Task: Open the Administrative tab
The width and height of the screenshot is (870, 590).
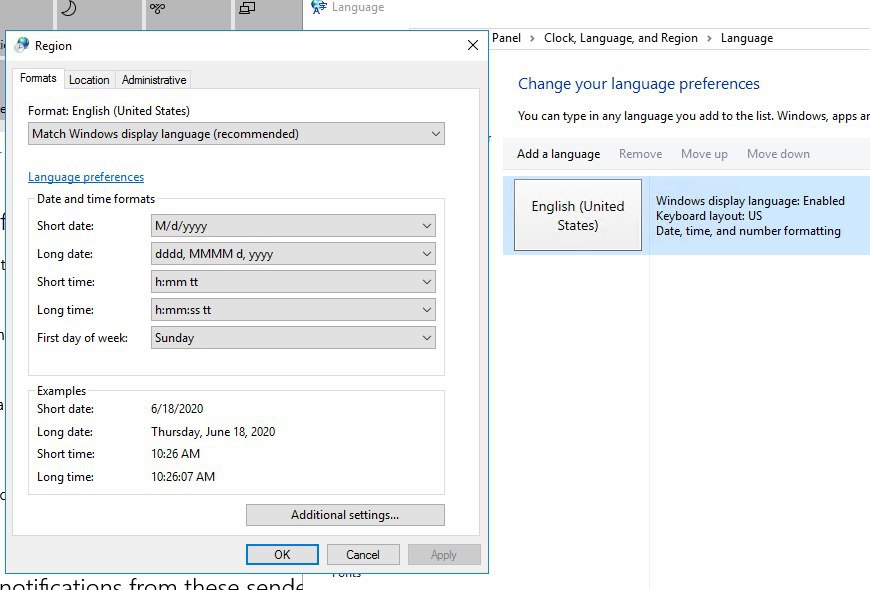Action: (154, 80)
